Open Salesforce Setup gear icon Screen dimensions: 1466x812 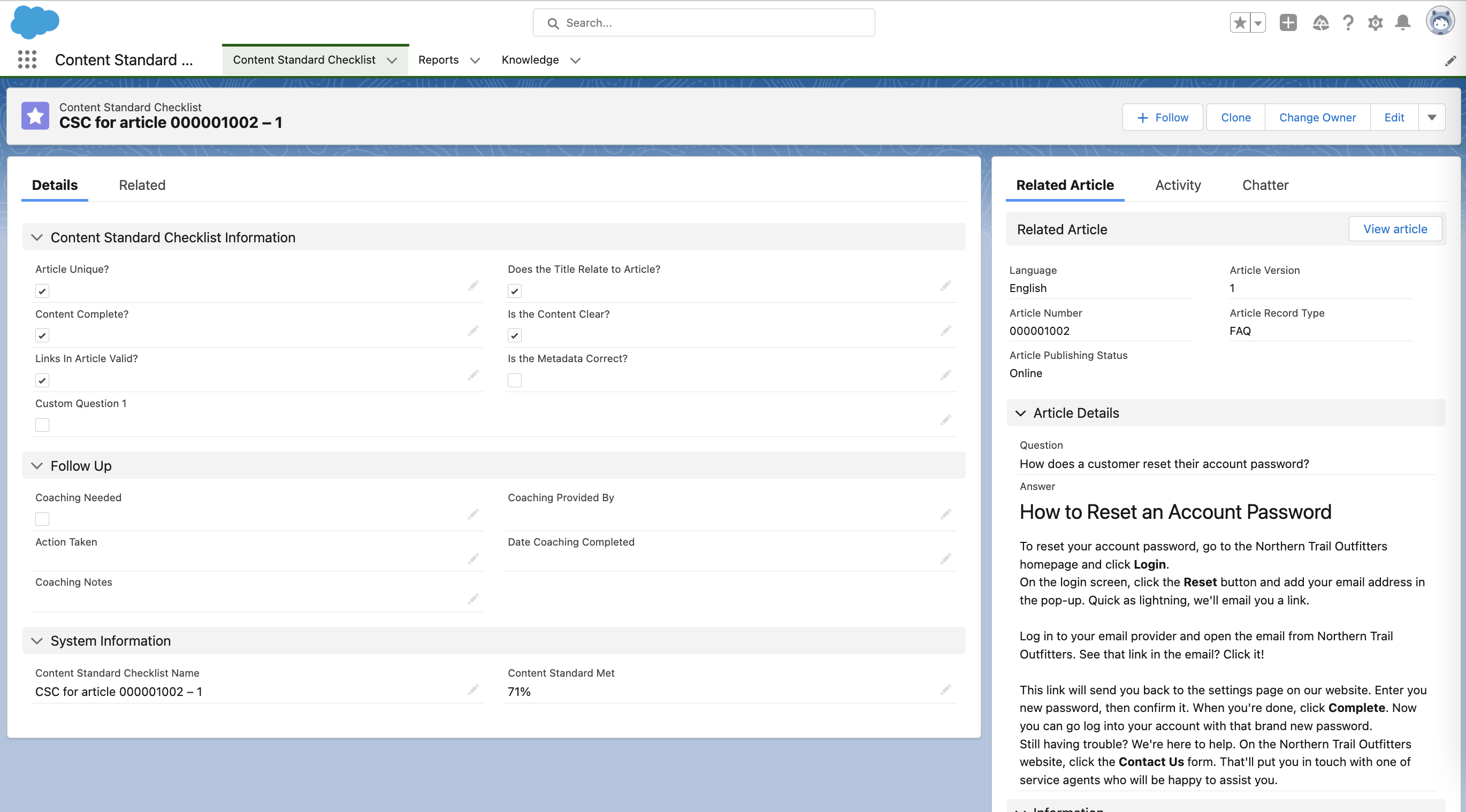click(1376, 23)
